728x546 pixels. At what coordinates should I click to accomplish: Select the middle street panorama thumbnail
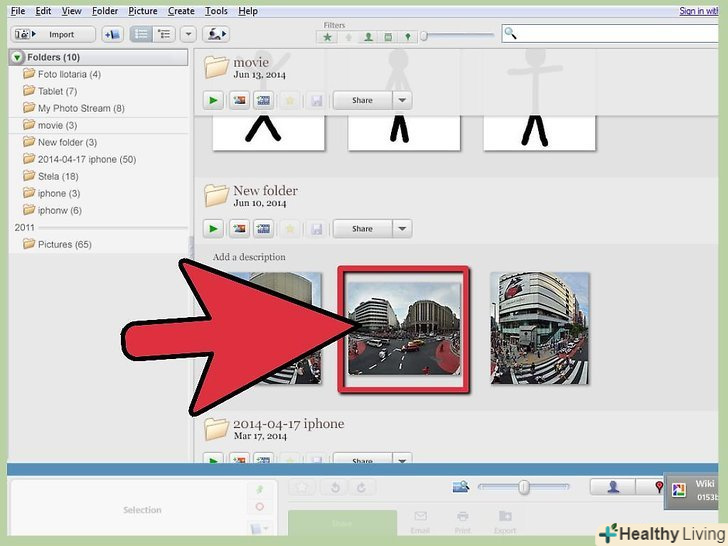coord(404,329)
